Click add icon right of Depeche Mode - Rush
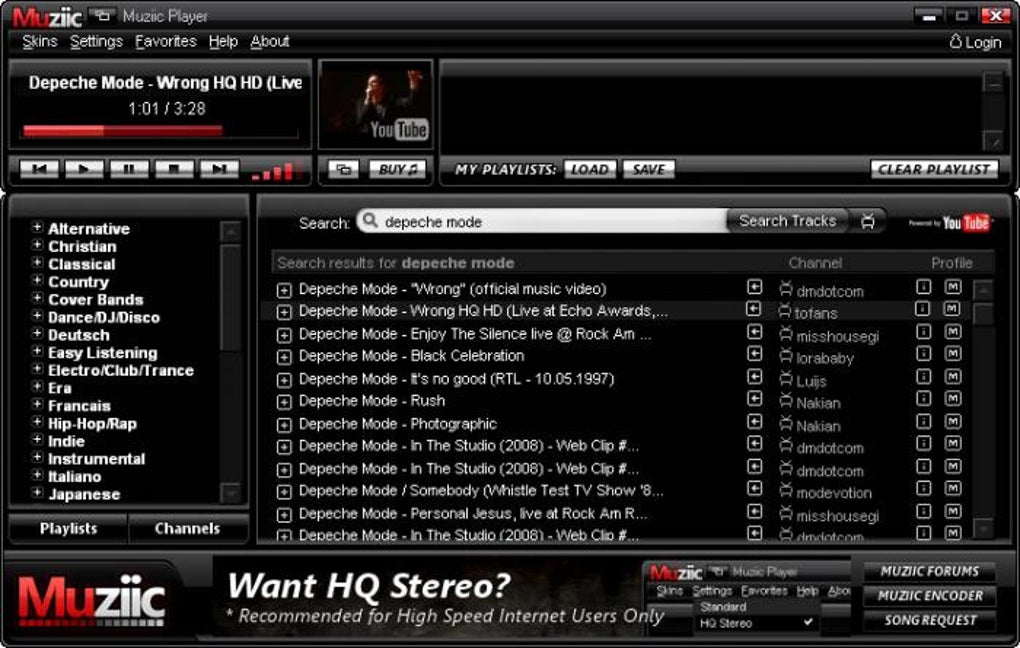The image size is (1020, 648). 754,399
